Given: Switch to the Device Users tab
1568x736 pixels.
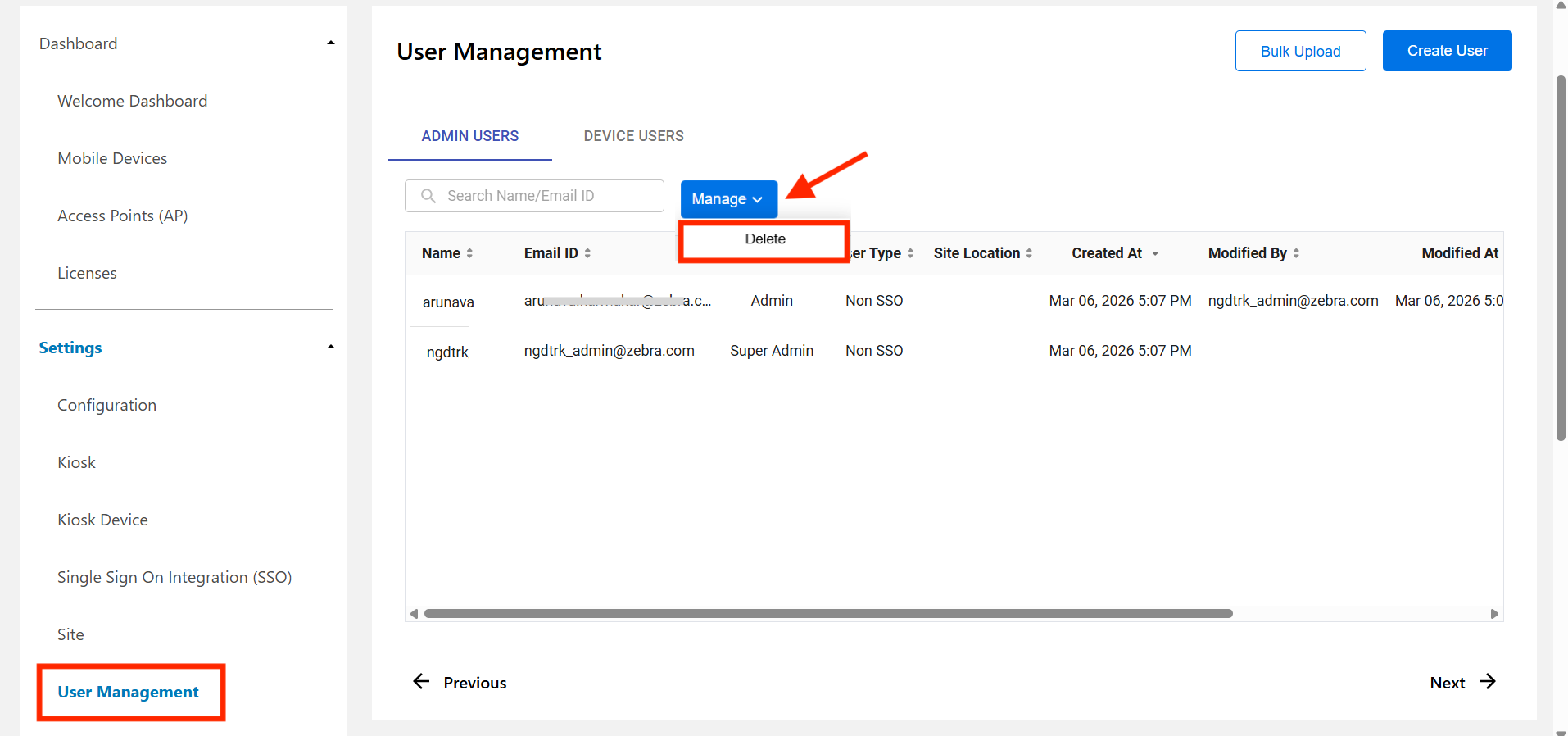Looking at the screenshot, I should [x=633, y=136].
